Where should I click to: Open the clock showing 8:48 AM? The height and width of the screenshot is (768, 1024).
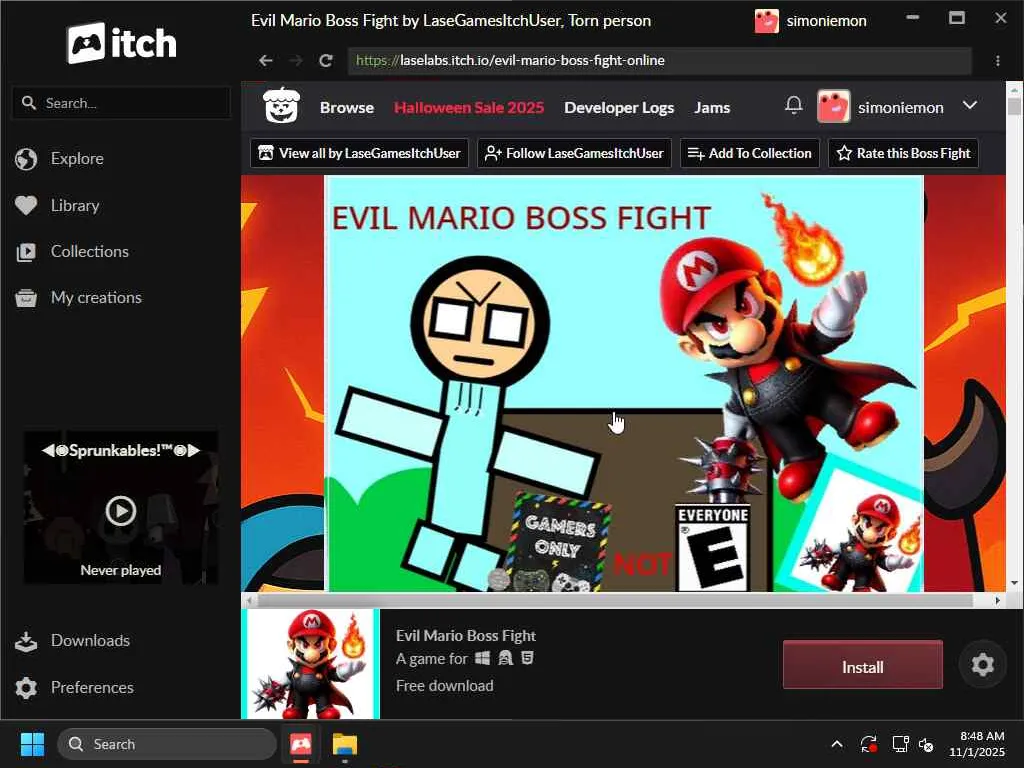[976, 744]
